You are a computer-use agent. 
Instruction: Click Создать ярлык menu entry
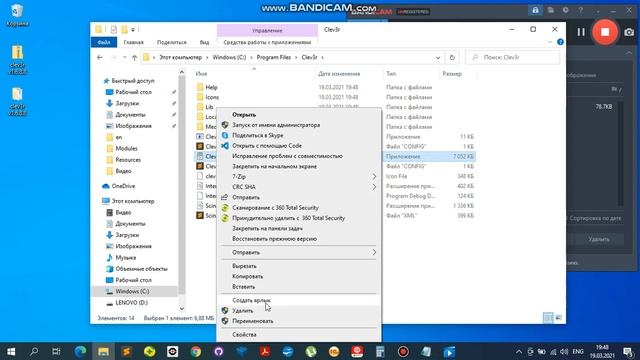(251, 300)
